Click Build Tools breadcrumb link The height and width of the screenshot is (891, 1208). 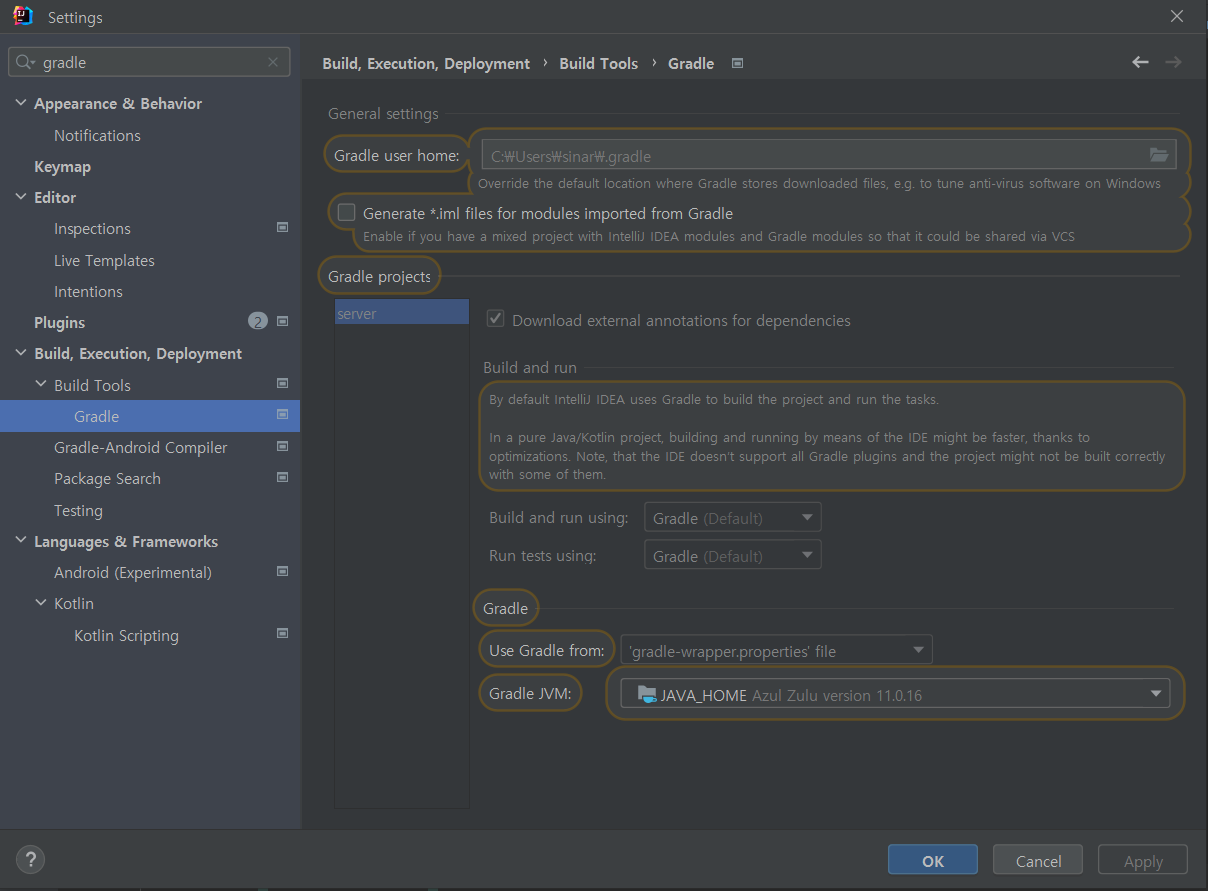click(598, 63)
